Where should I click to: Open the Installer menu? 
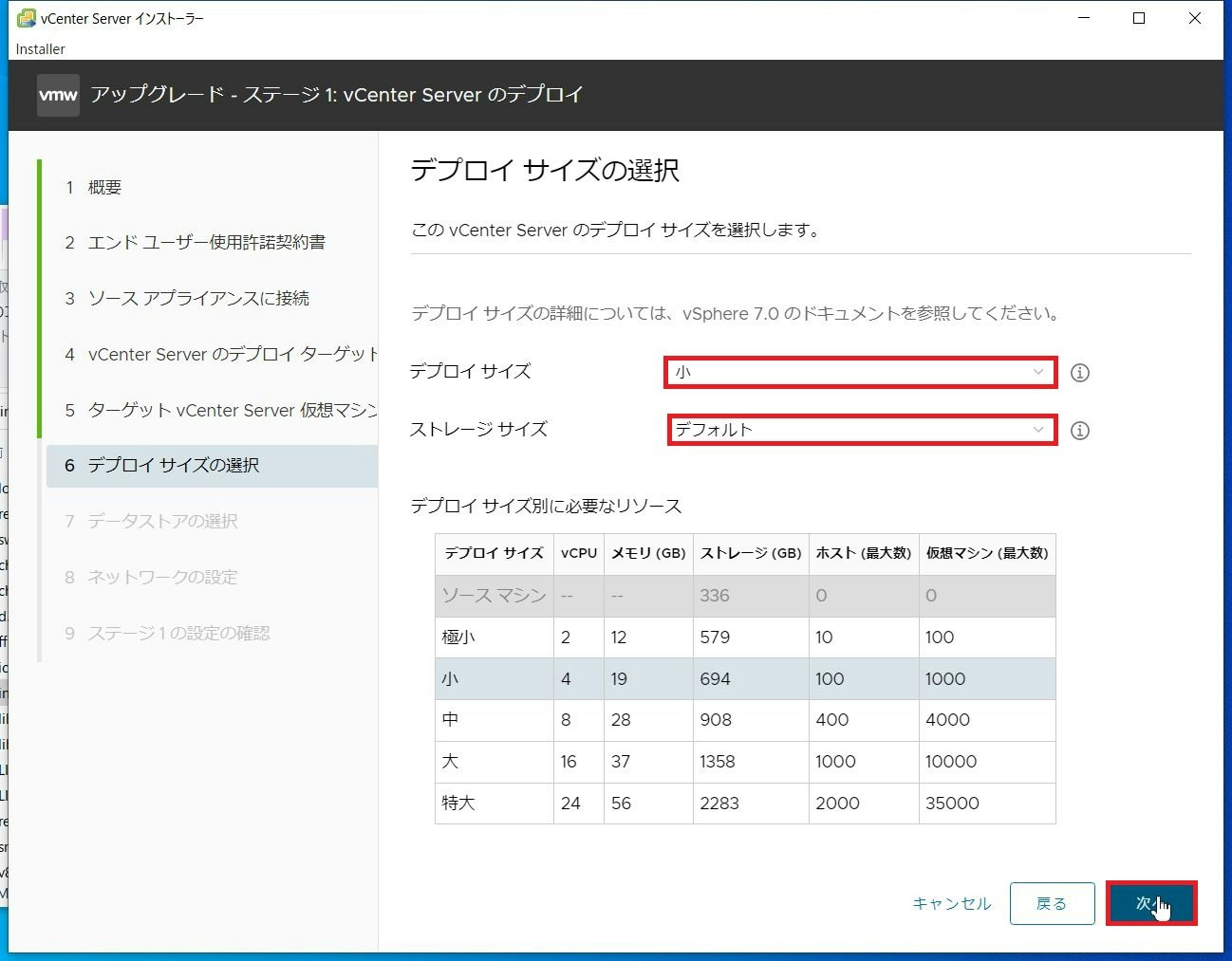click(x=41, y=49)
